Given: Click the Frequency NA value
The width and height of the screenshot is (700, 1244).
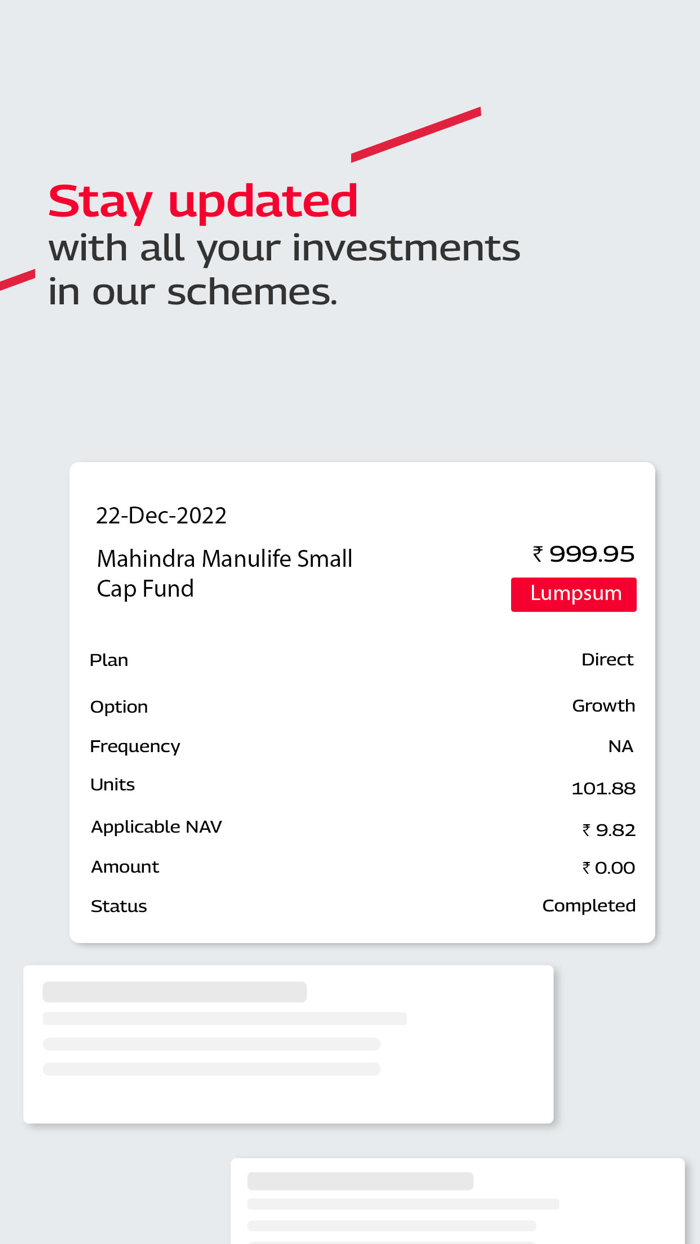Looking at the screenshot, I should (621, 746).
